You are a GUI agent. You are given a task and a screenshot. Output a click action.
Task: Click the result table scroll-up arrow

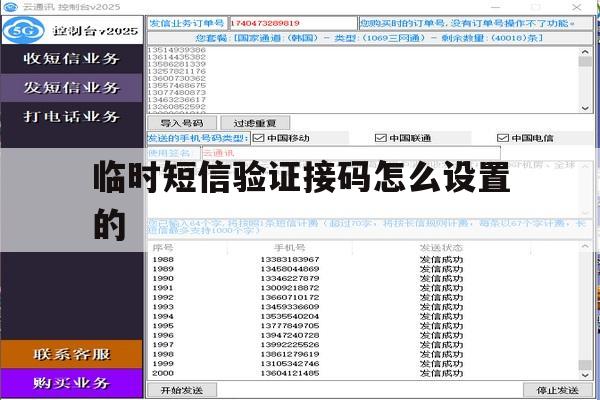(585, 247)
